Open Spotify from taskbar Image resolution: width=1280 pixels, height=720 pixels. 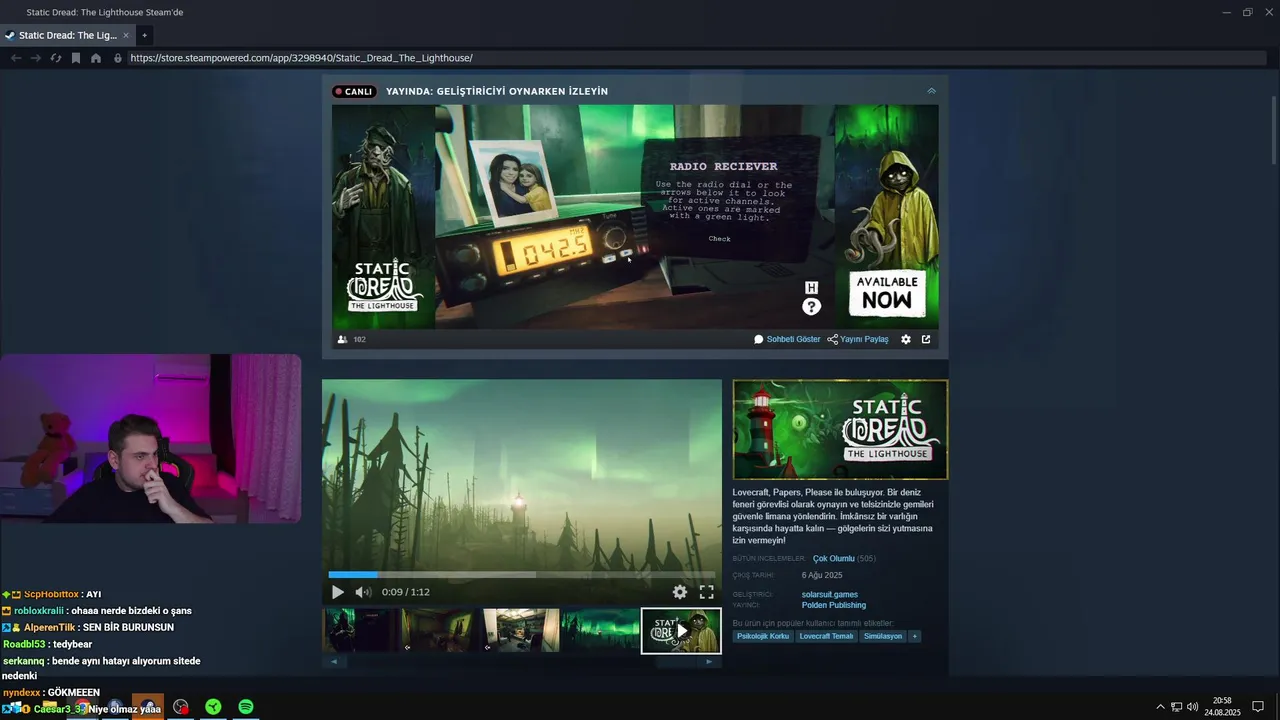(246, 707)
